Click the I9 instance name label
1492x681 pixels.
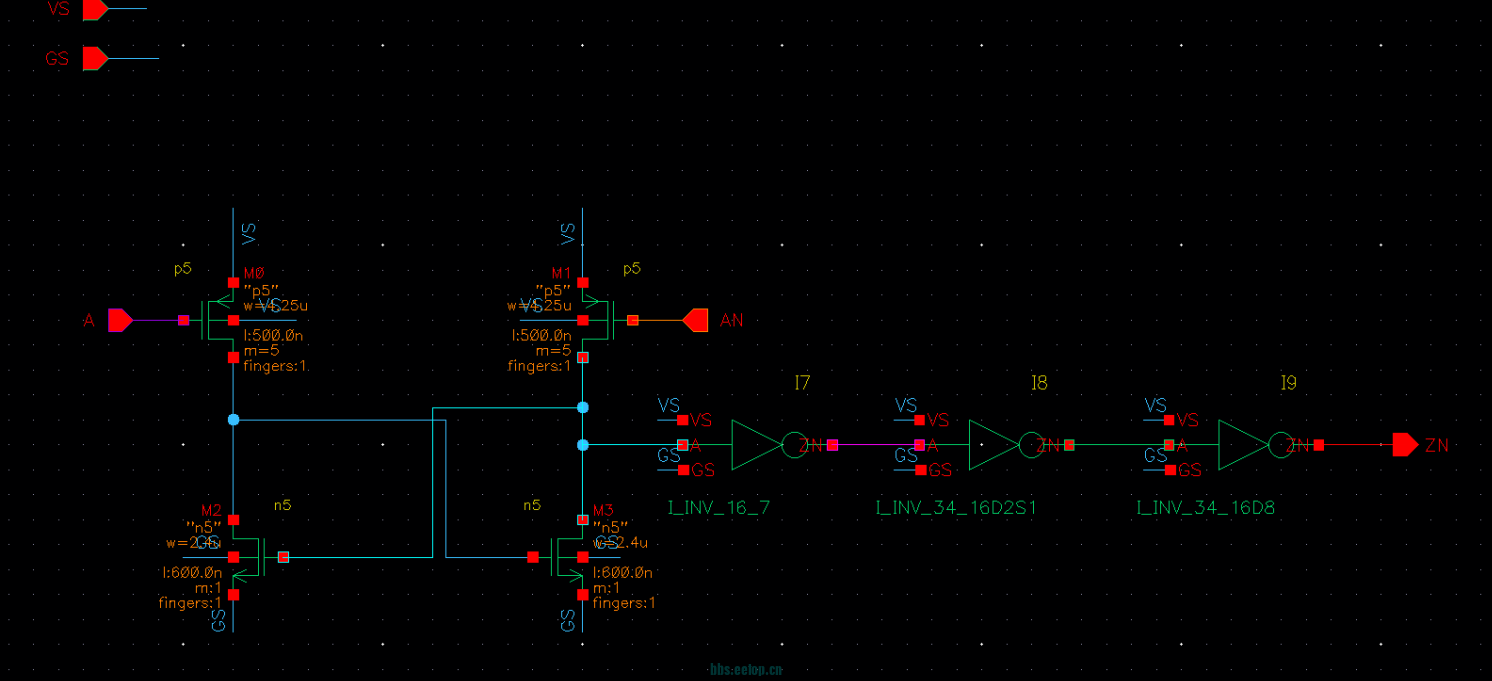pyautogui.click(x=1288, y=382)
